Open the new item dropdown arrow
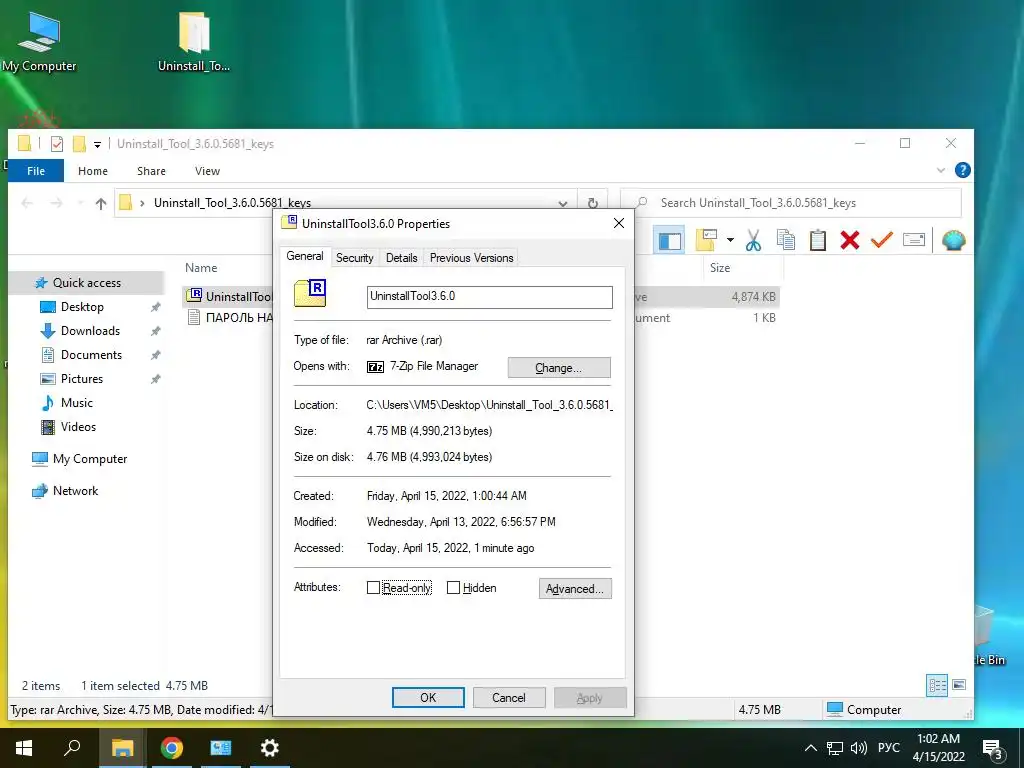Screen dimensions: 1024x768 click(x=730, y=240)
